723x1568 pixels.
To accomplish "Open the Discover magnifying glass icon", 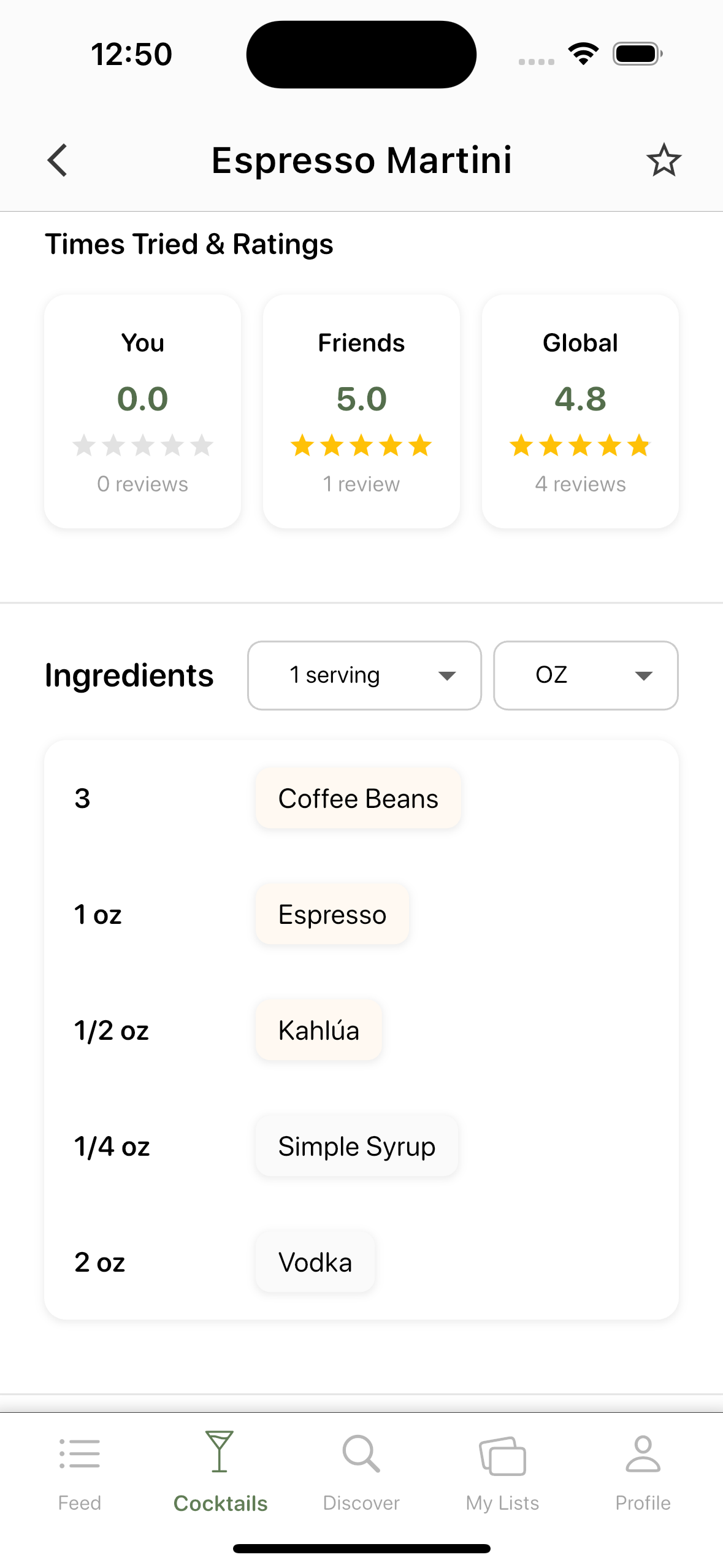I will click(361, 1454).
